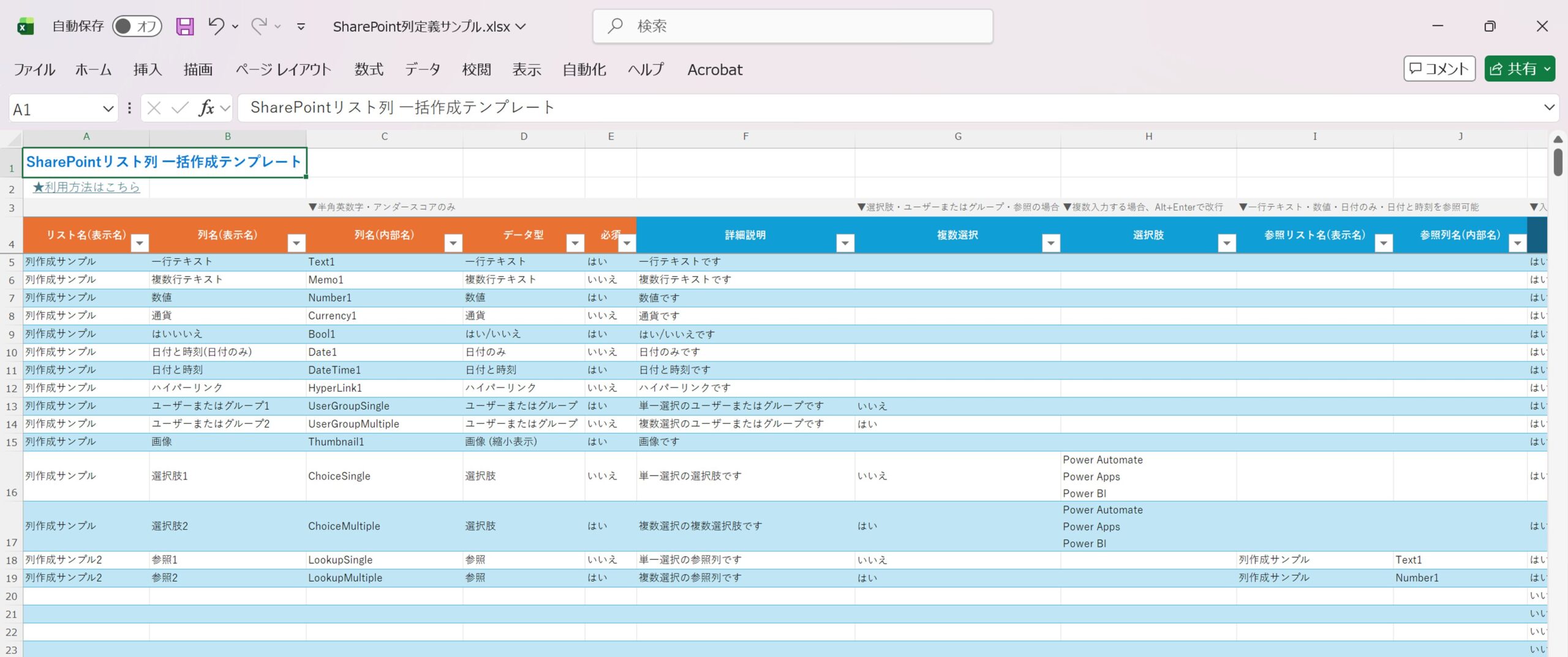Open filter for 選択肢 column
Image resolution: width=1568 pixels, height=657 pixels.
pos(1227,243)
